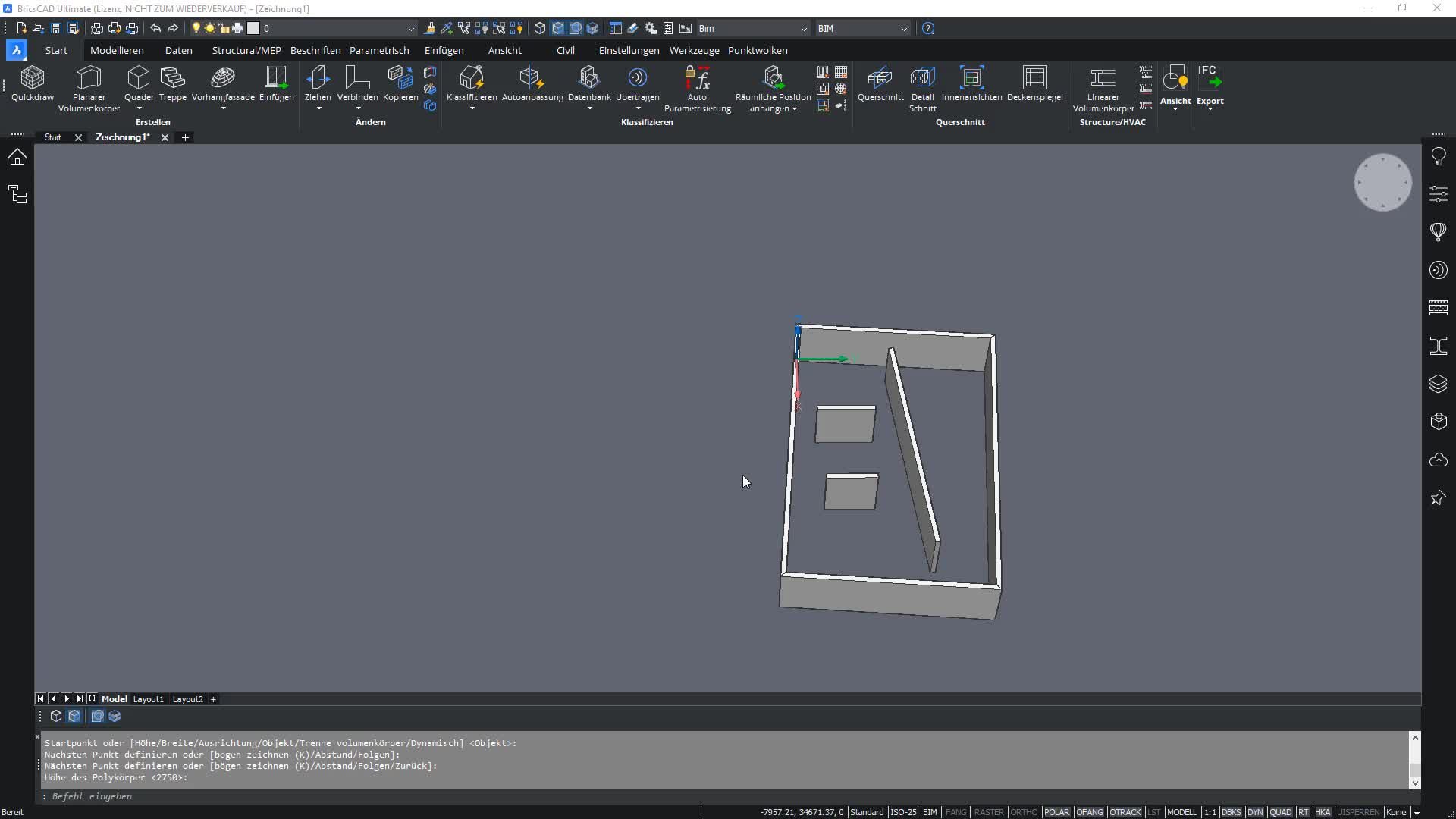This screenshot has height=819, width=1456.
Task: Jump to the first layout tab arrow
Action: pyautogui.click(x=41, y=699)
